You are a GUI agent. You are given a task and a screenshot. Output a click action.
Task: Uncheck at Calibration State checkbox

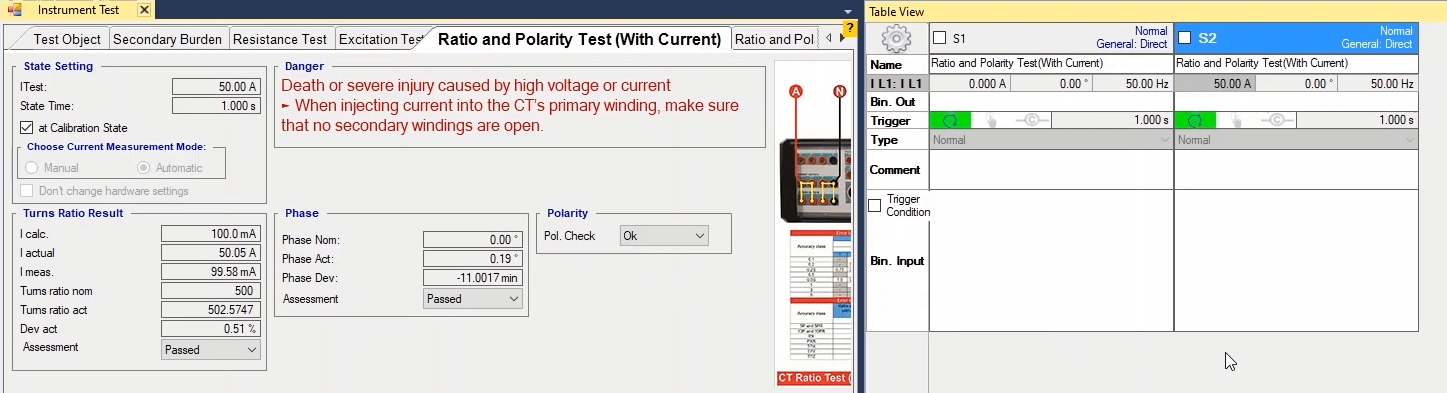(x=27, y=128)
